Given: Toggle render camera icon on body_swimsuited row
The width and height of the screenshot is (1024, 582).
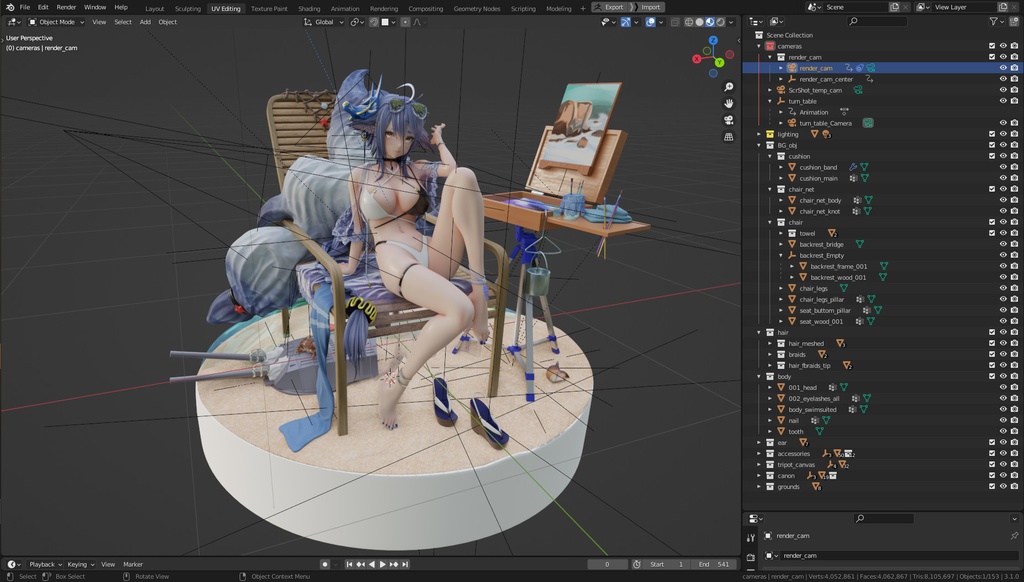Looking at the screenshot, I should coord(1014,410).
